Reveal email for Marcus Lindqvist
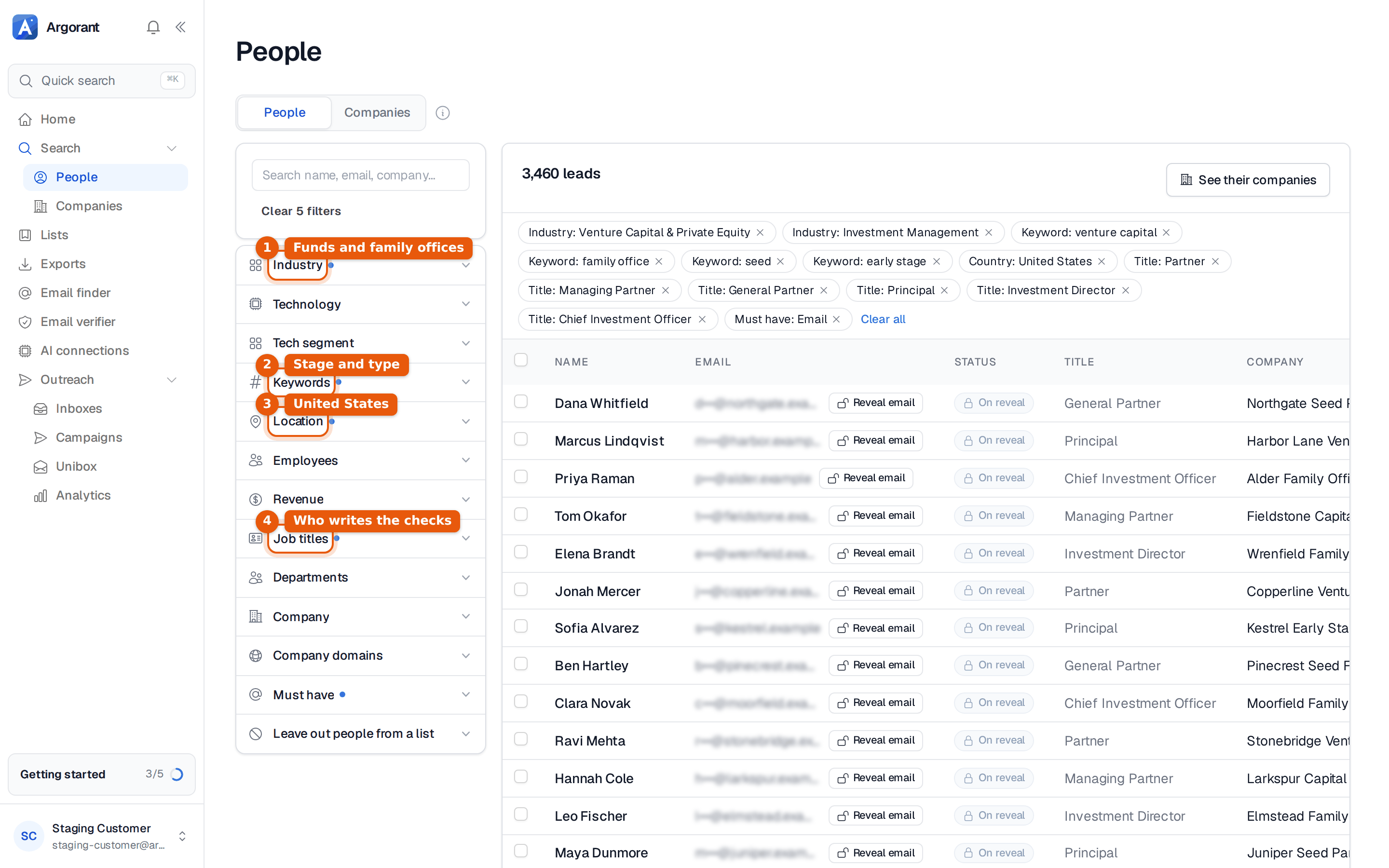Viewport: 1389px width, 868px height. click(x=875, y=440)
